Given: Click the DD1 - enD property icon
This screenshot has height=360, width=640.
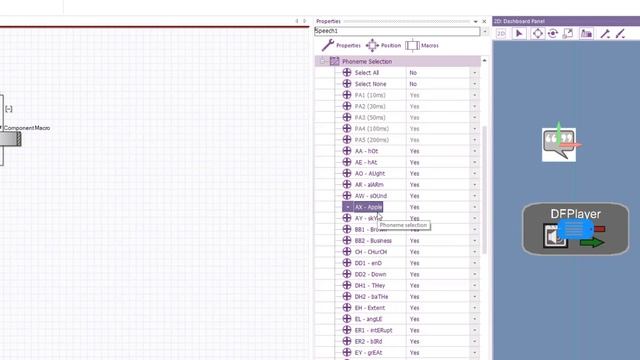Looking at the screenshot, I should point(347,263).
